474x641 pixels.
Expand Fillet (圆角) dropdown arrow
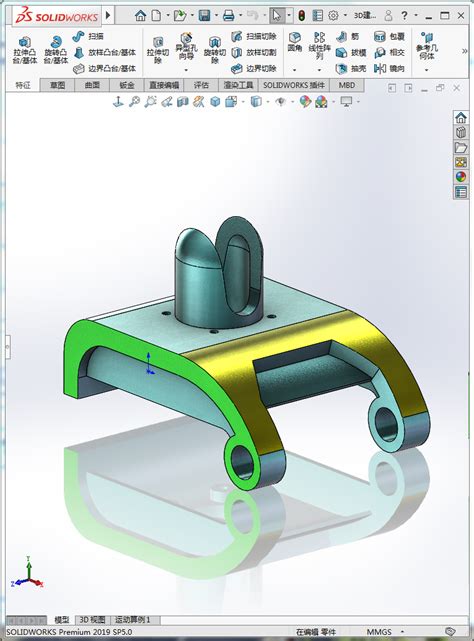coord(294,70)
